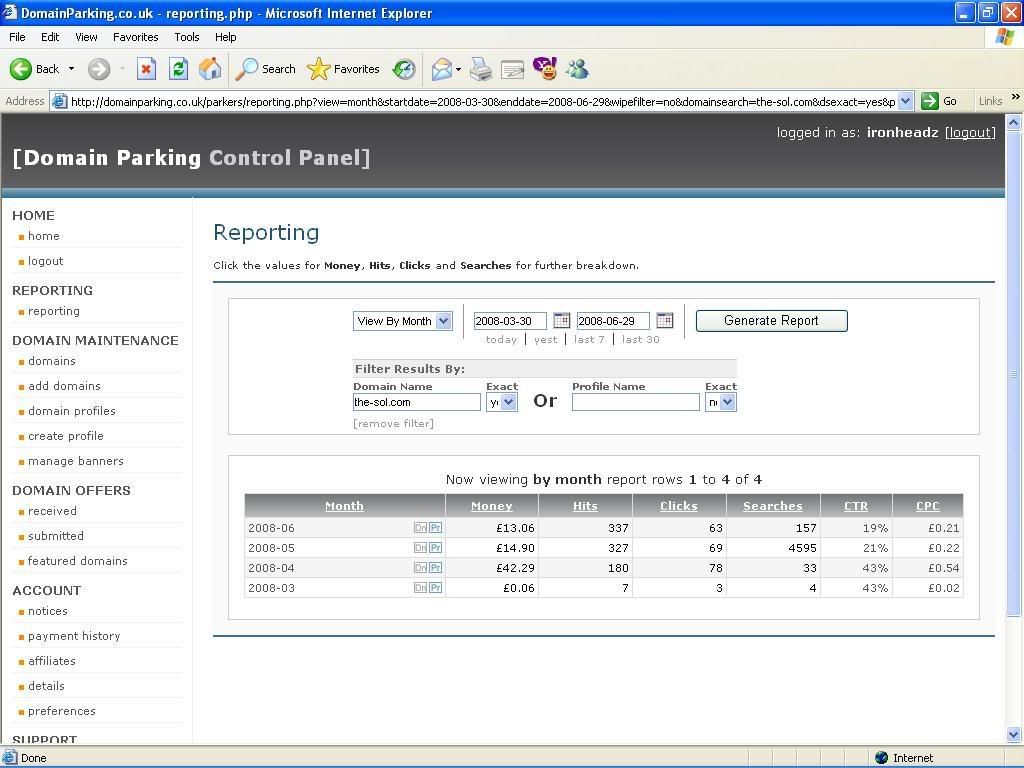
Task: Click the Stop loading toolbar icon
Action: (x=146, y=69)
